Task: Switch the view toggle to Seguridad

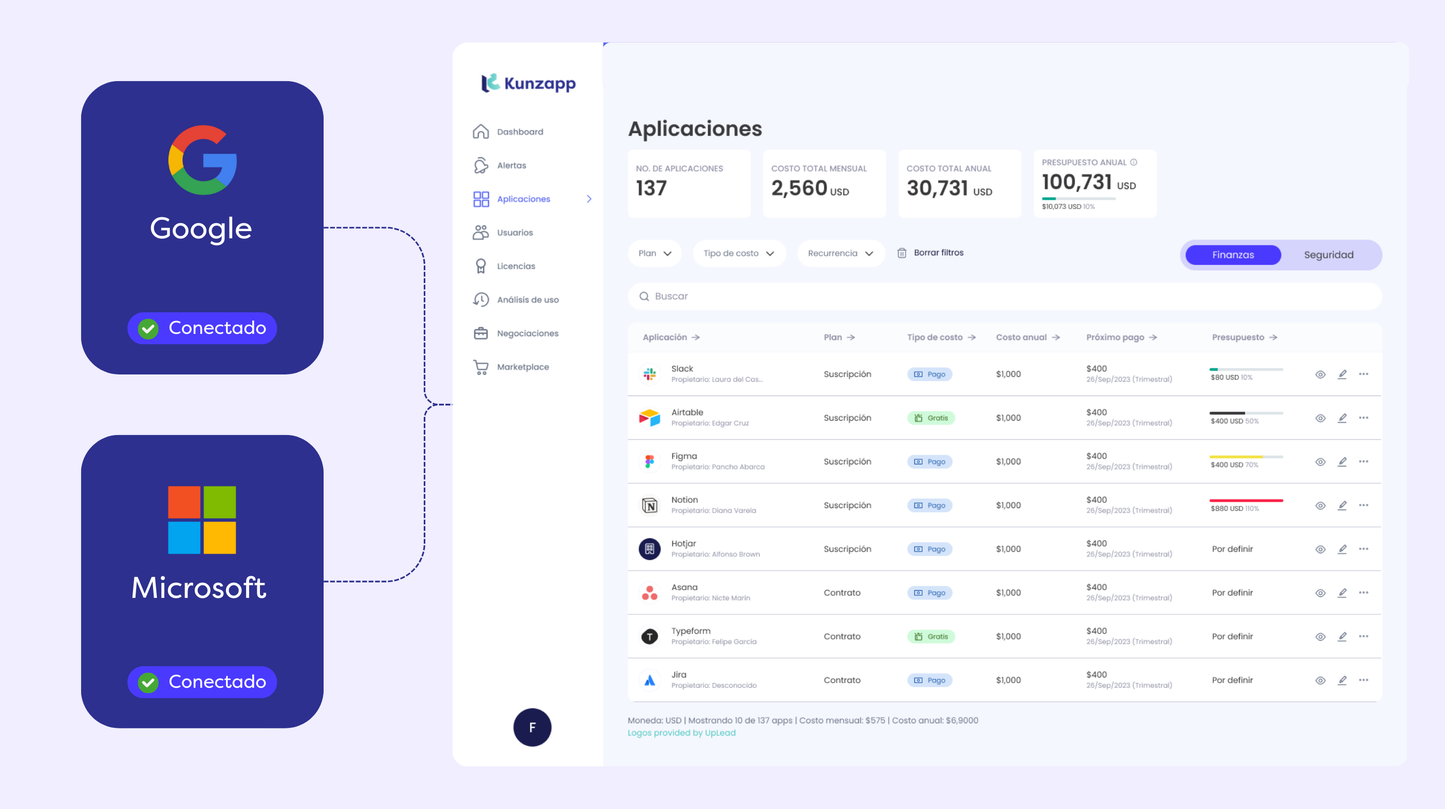Action: 1328,255
